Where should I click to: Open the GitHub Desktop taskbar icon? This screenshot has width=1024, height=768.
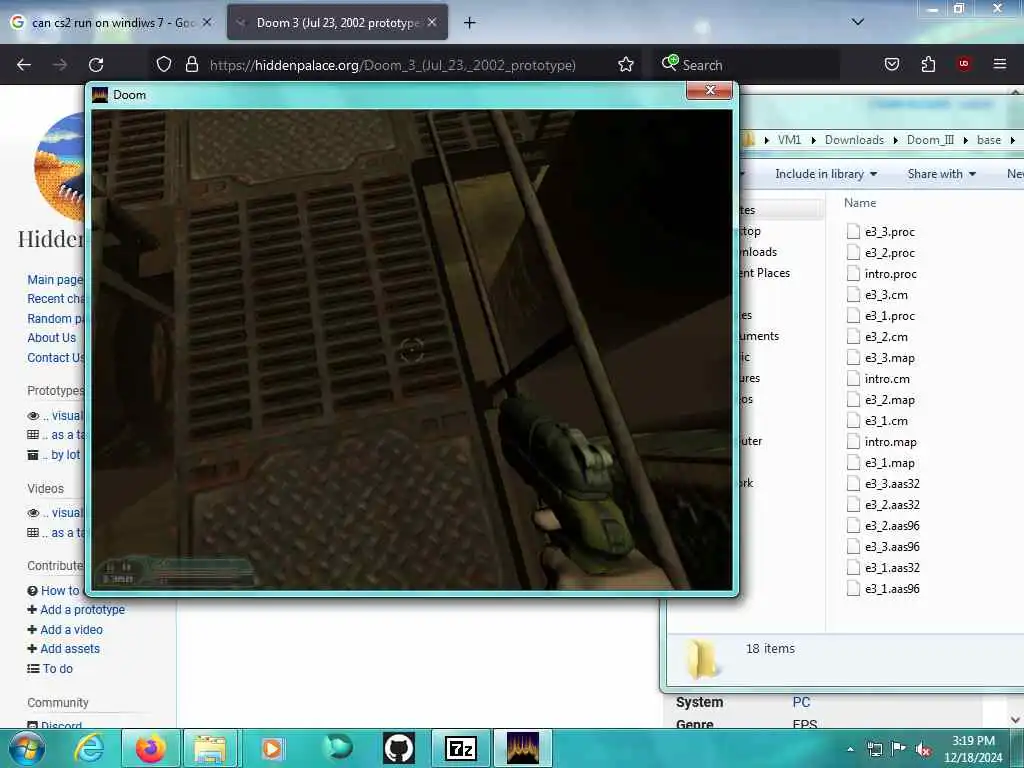point(399,749)
